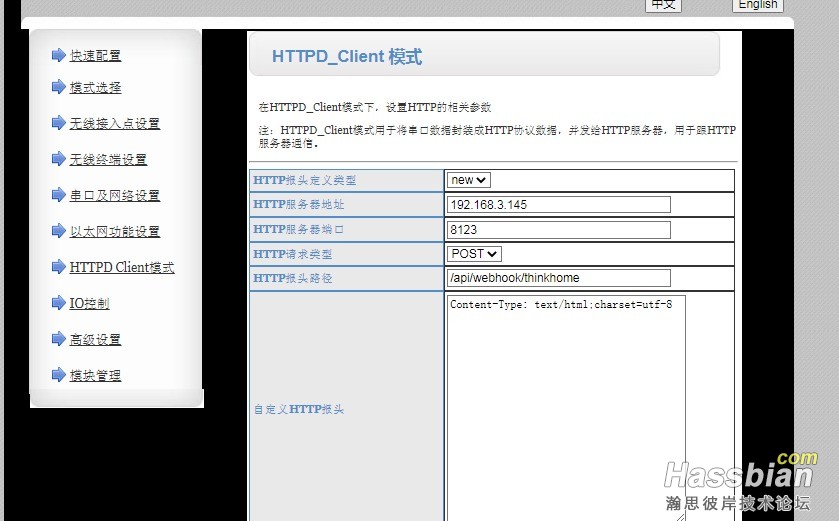The height and width of the screenshot is (521, 839).
Task: Open the 快速配置 page link
Action: coord(95,56)
